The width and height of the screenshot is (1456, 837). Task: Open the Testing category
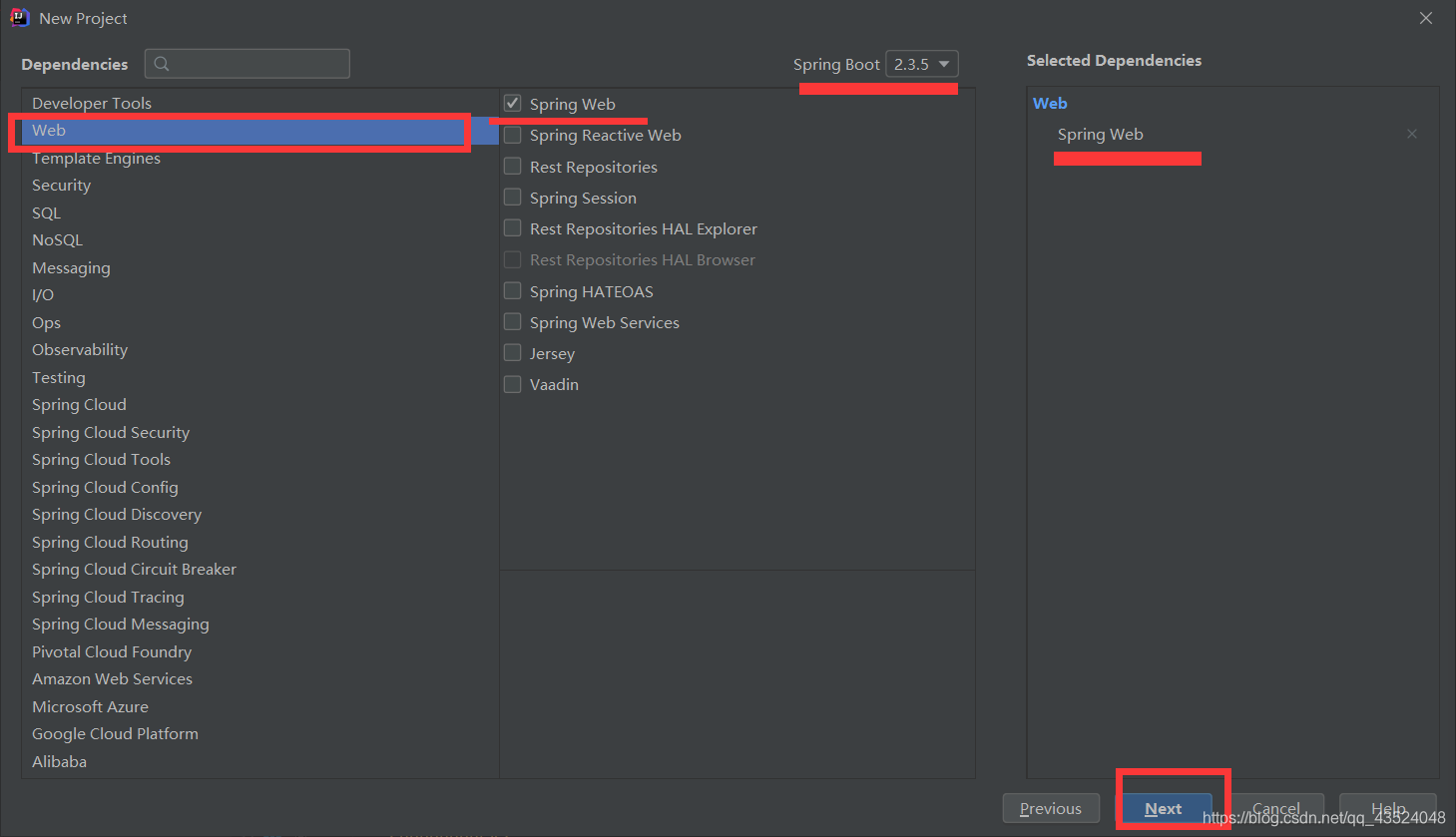coord(260,377)
